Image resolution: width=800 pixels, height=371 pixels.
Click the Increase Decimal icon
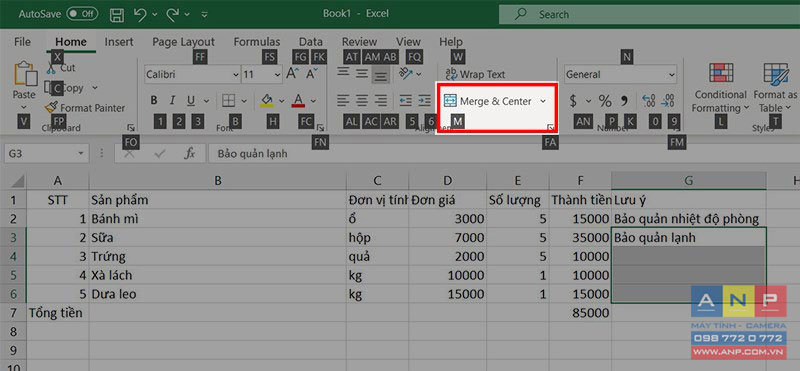click(648, 101)
